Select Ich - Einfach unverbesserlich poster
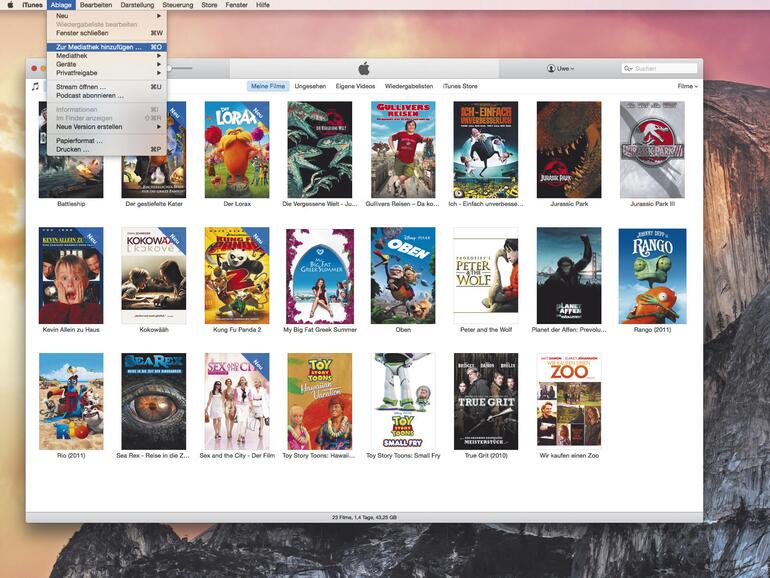This screenshot has width=770, height=578. coord(486,150)
